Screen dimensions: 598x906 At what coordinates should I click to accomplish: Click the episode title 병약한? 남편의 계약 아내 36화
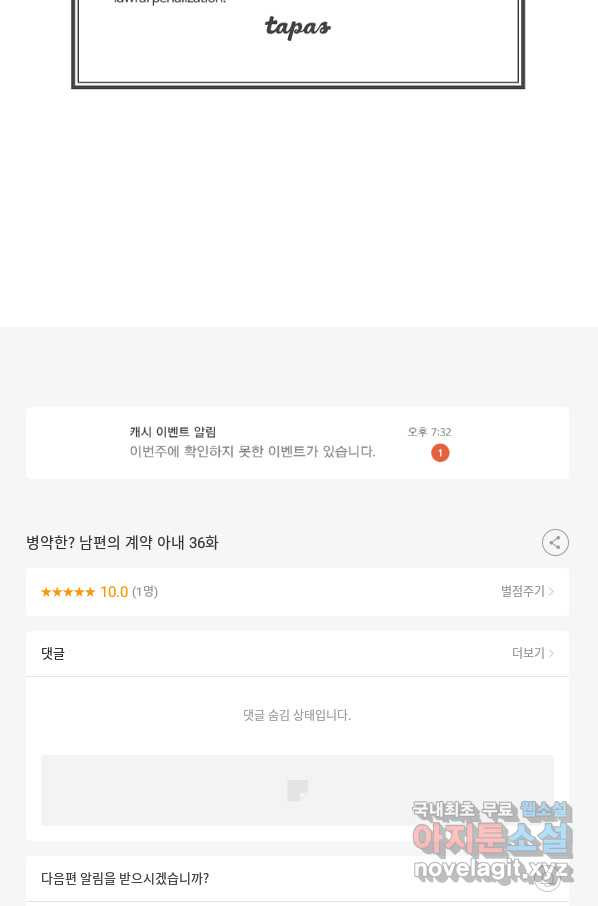[122, 543]
